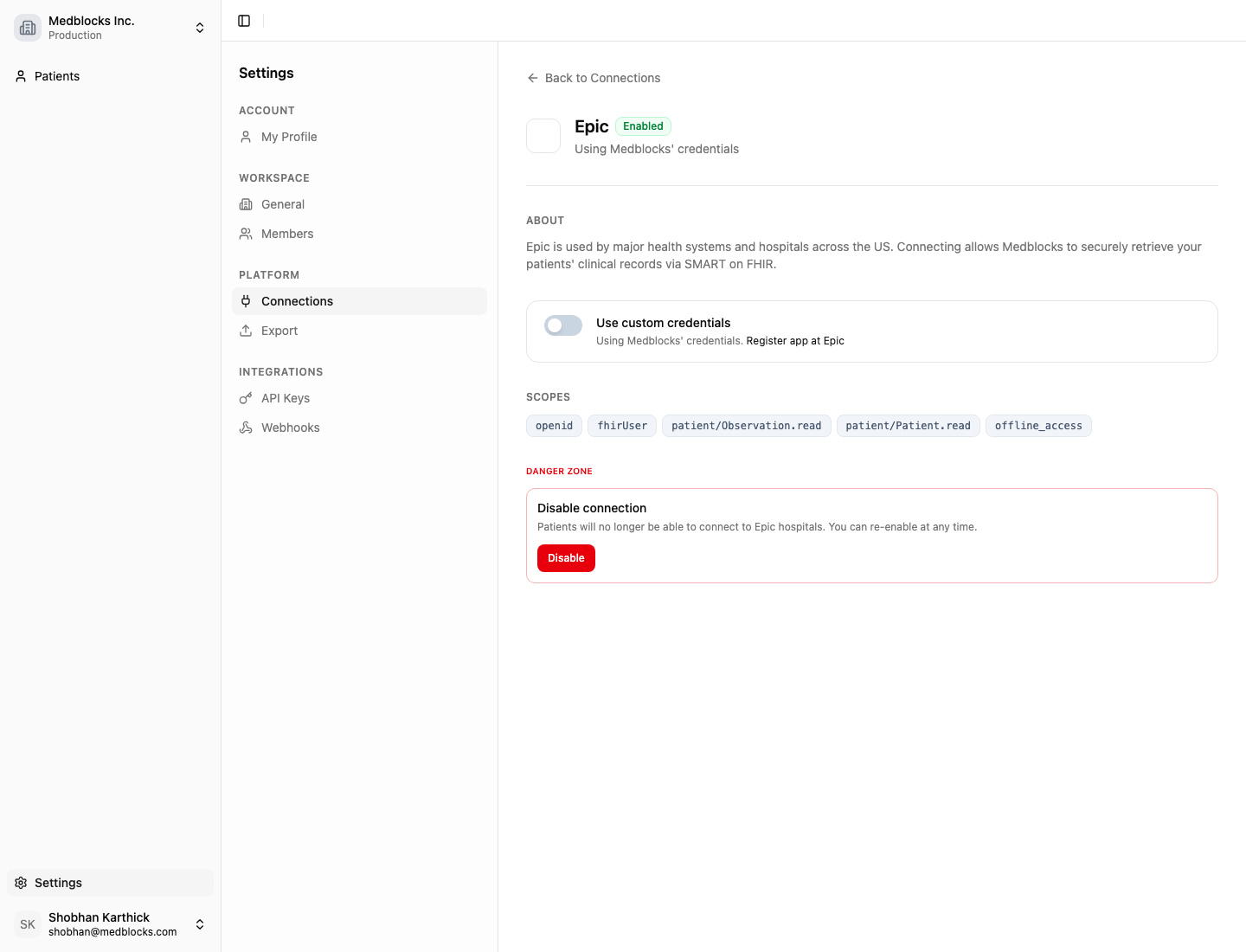Open Settings at bottom of sidebar

pos(110,883)
